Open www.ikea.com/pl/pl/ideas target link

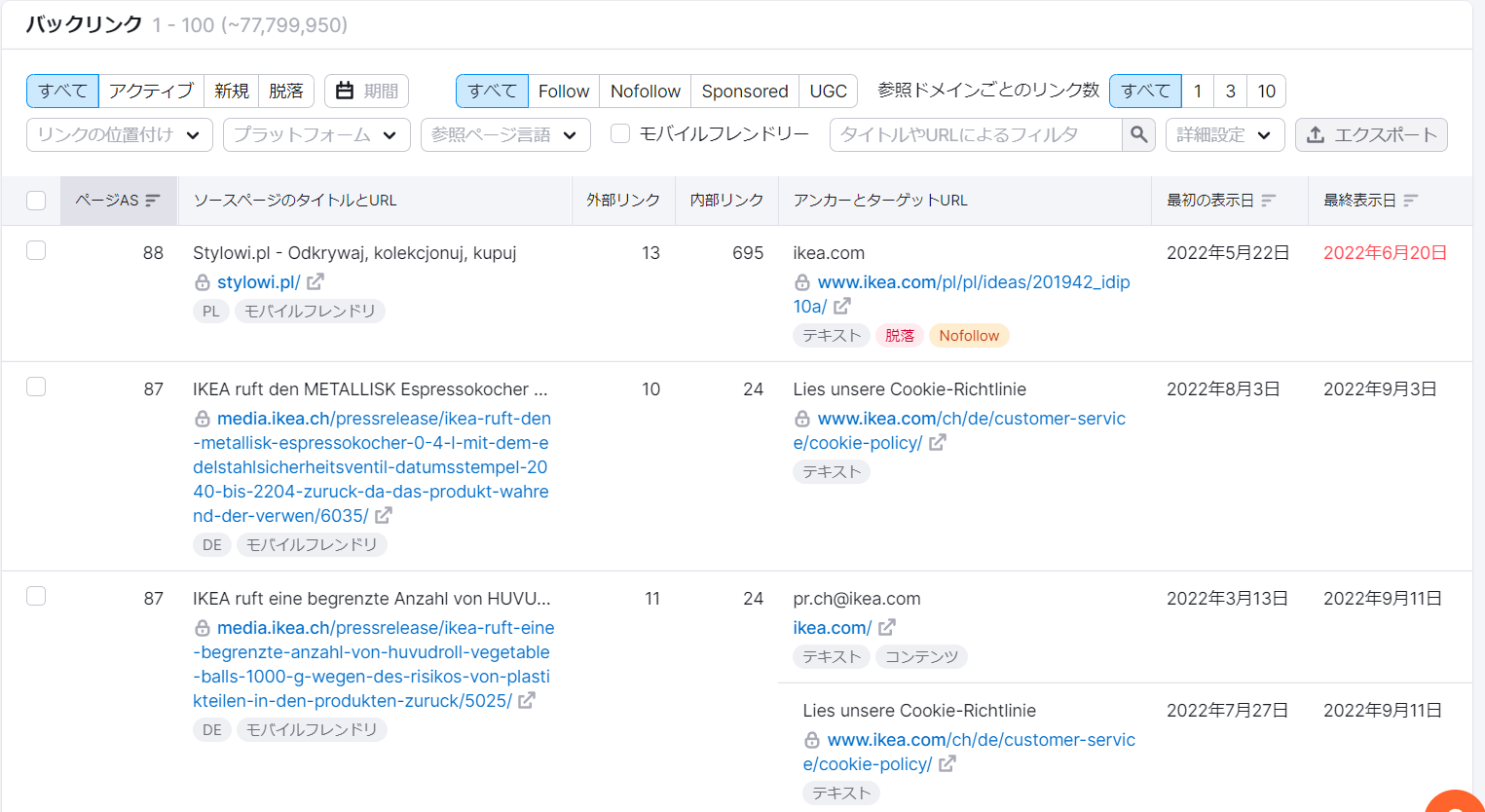click(x=962, y=294)
